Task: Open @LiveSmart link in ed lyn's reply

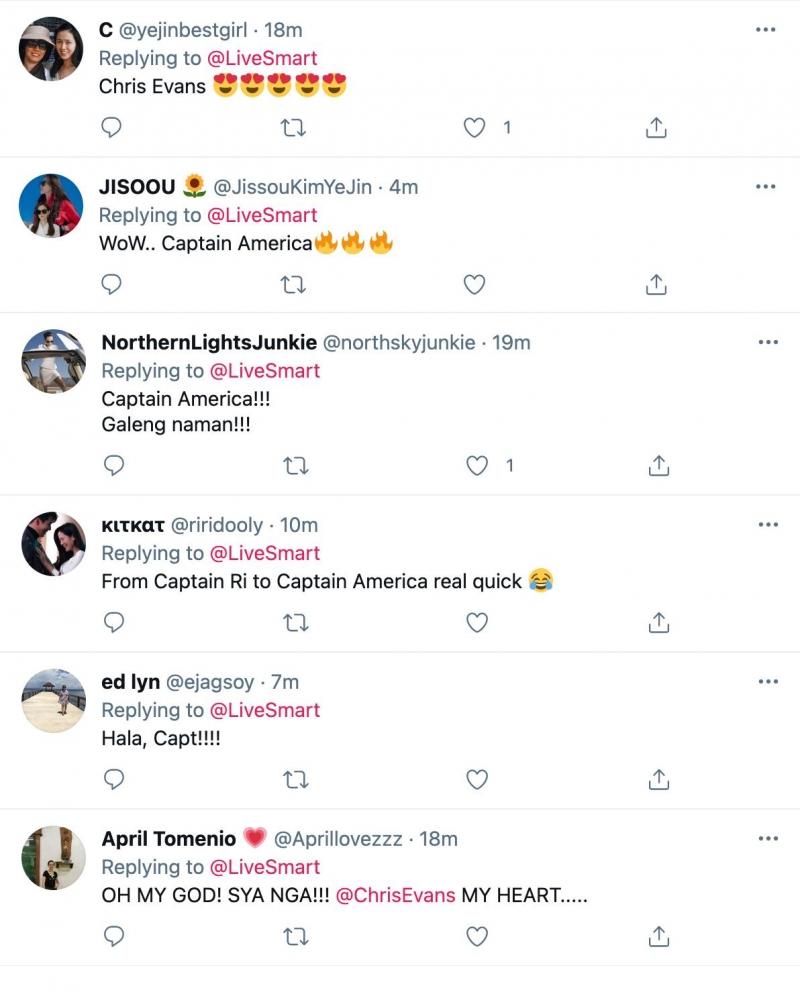Action: coord(264,710)
